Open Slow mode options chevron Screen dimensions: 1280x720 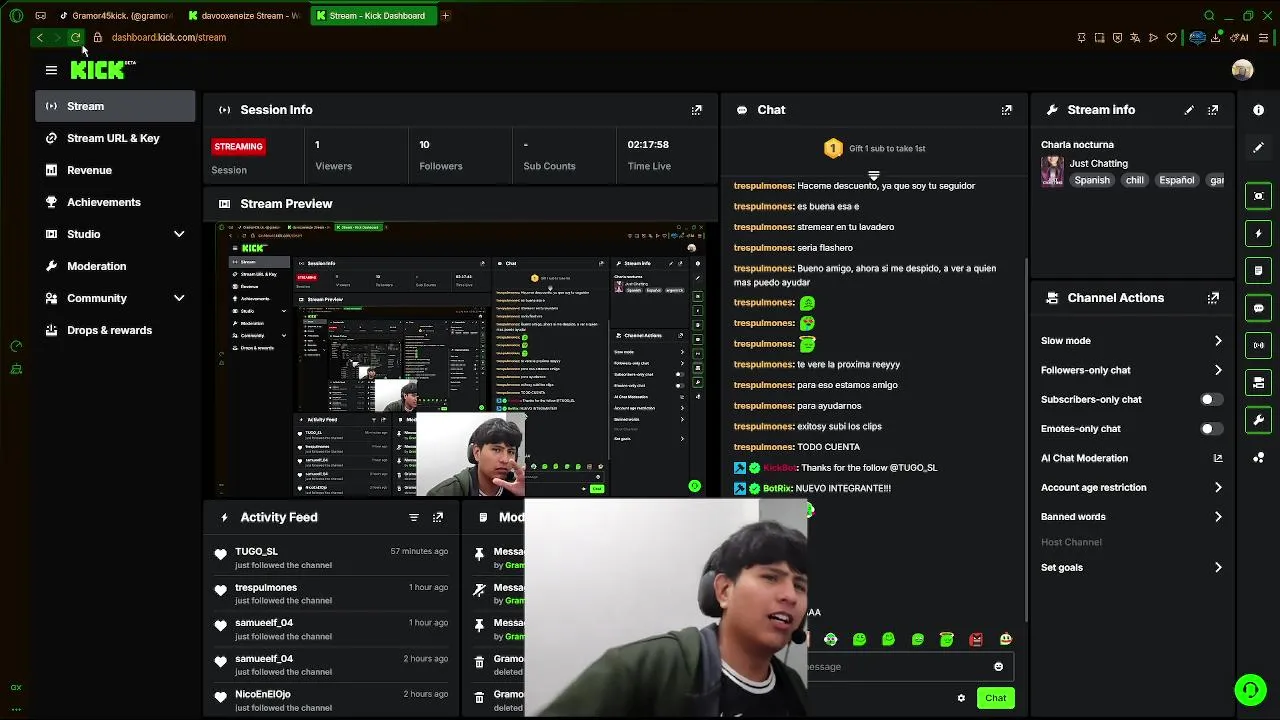coord(1218,341)
